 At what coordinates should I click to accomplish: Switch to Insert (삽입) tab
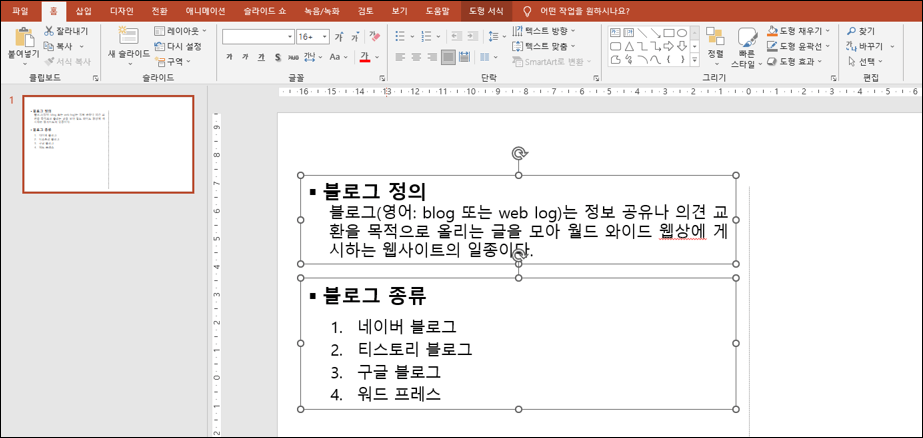pyautogui.click(x=84, y=11)
